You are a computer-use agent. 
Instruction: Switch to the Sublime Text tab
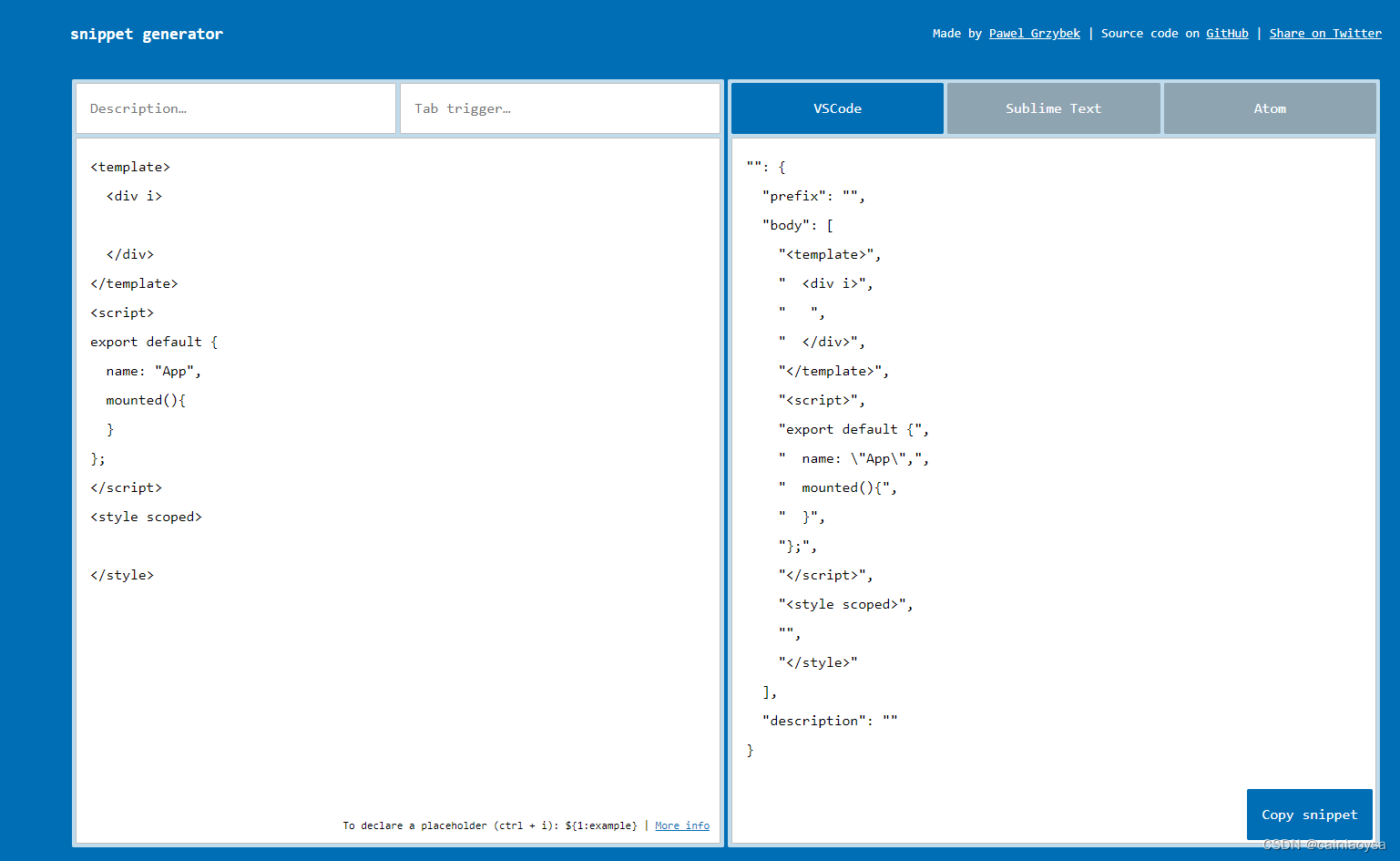pos(1053,108)
